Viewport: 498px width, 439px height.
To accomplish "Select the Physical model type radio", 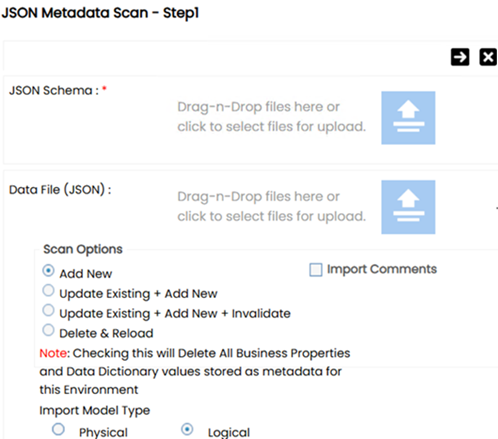I will point(58,429).
